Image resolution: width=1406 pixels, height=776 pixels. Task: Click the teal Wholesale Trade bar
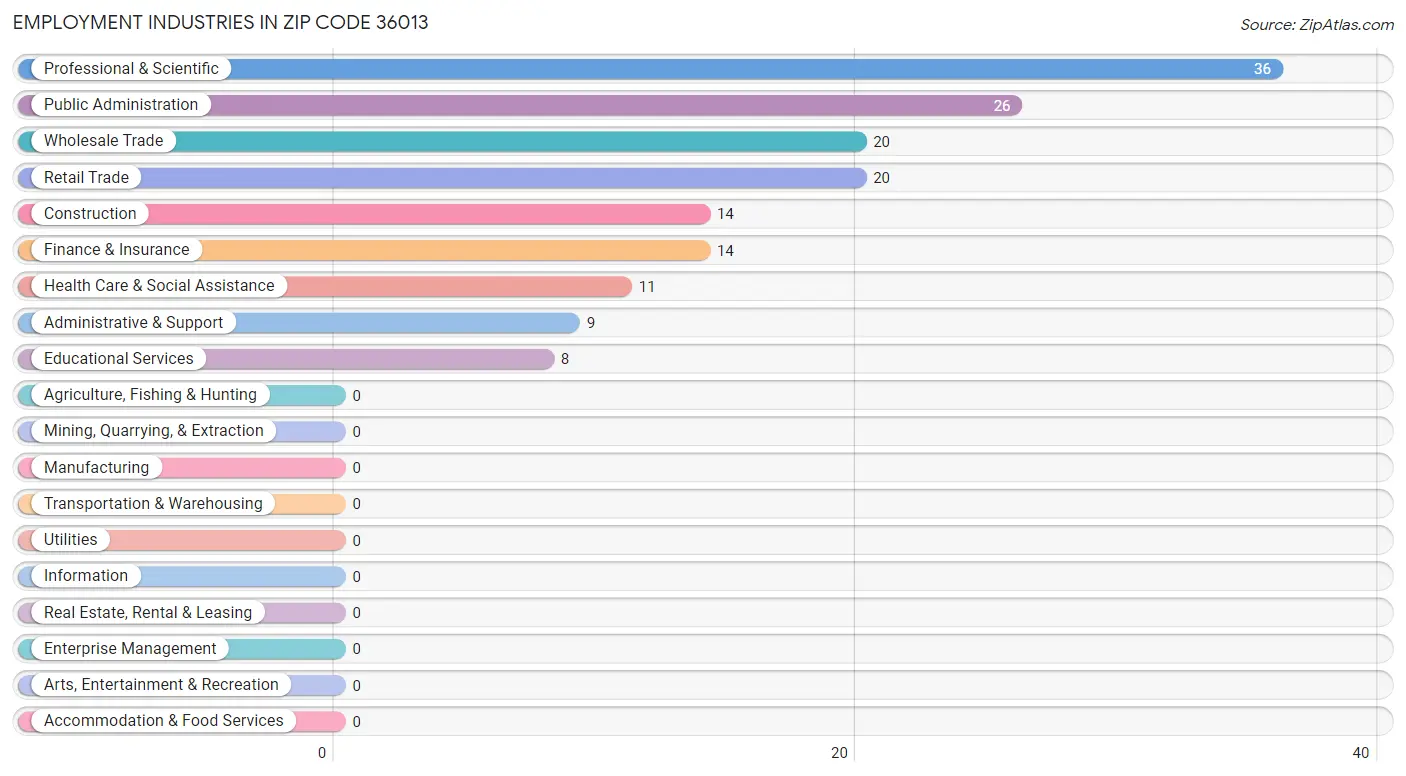pyautogui.click(x=442, y=141)
